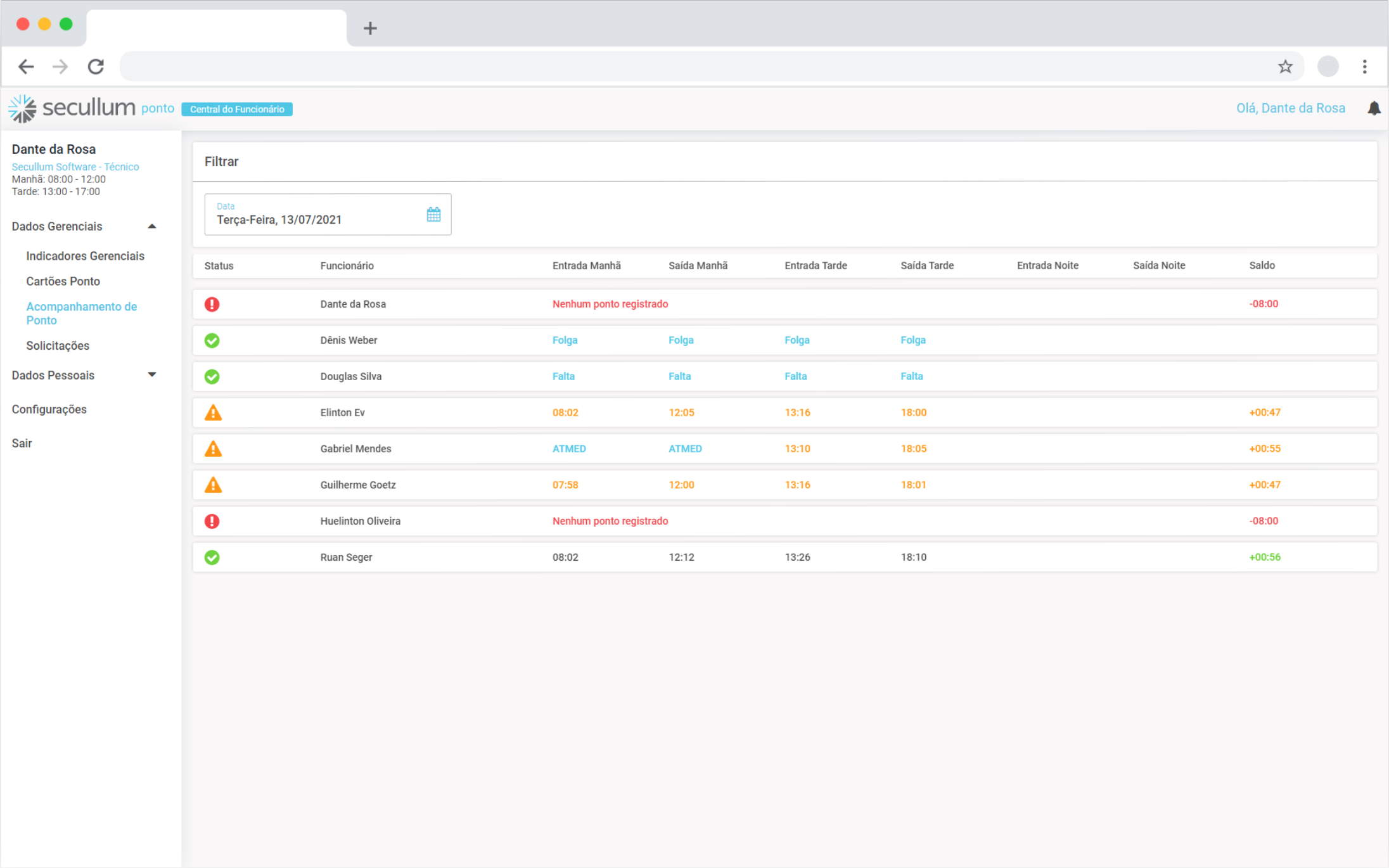Screen dimensions: 1389x868
Task: Click the Secullum snowflake logo
Action: click(x=23, y=108)
